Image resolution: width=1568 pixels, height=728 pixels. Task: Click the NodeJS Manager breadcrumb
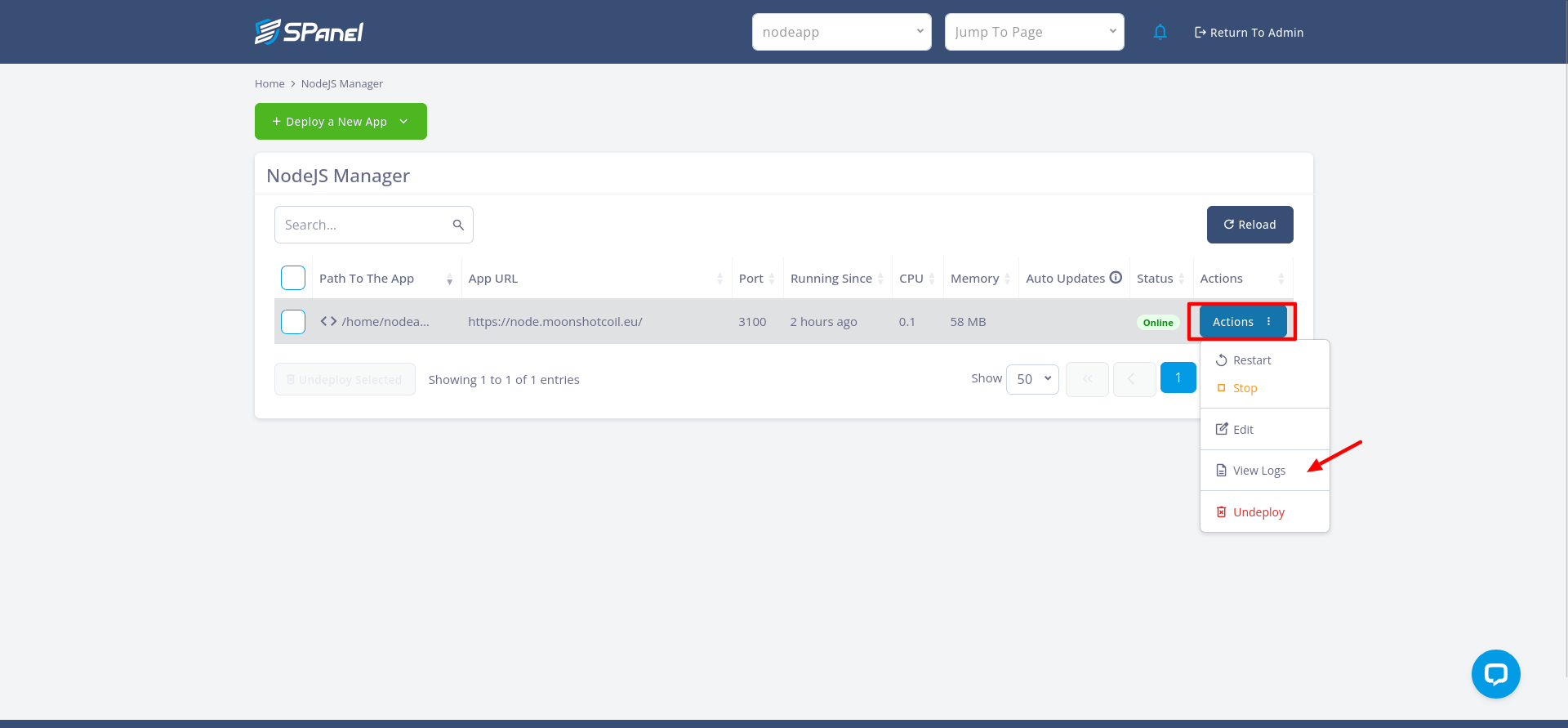[x=342, y=83]
